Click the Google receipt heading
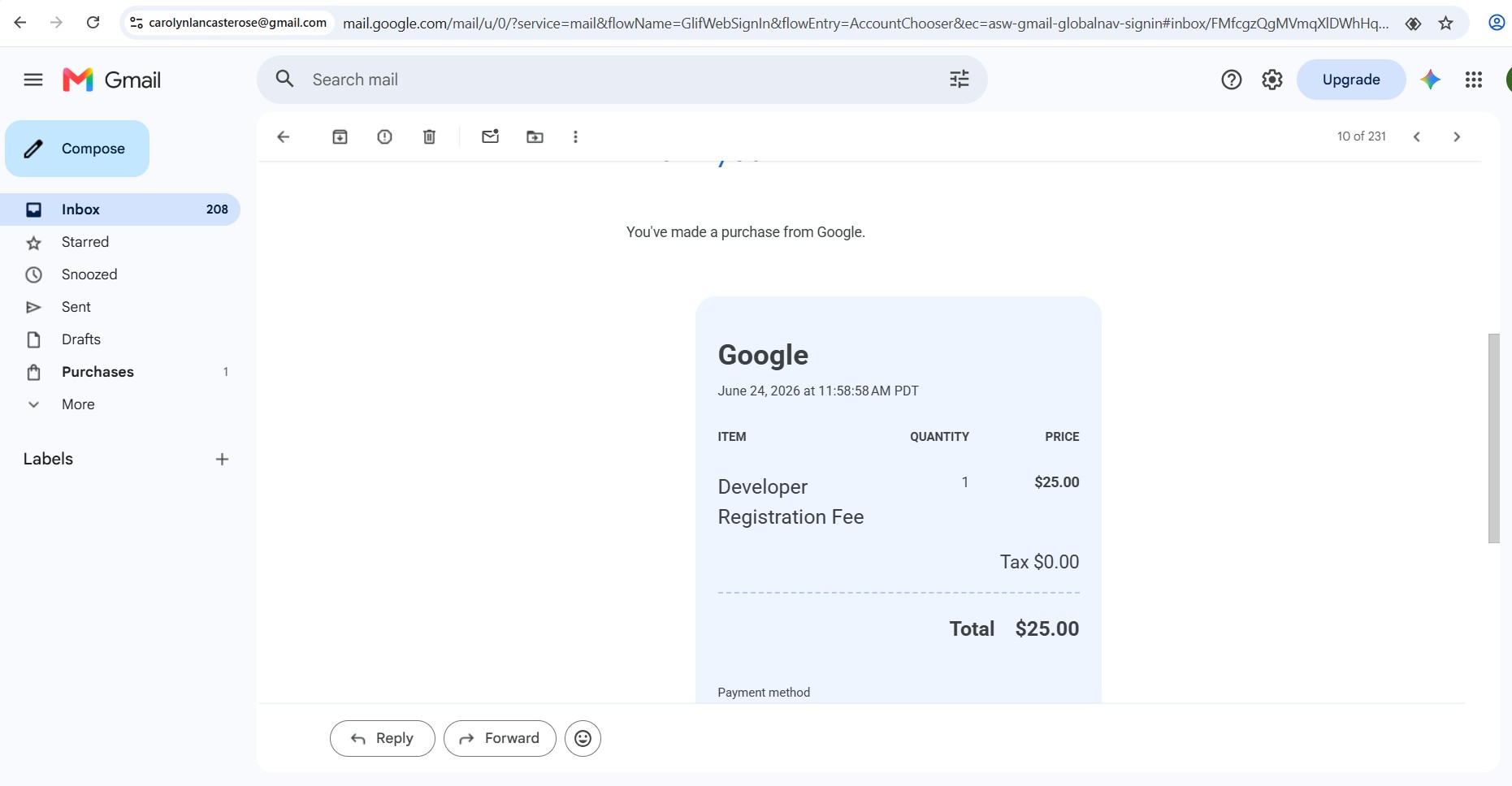 point(763,356)
